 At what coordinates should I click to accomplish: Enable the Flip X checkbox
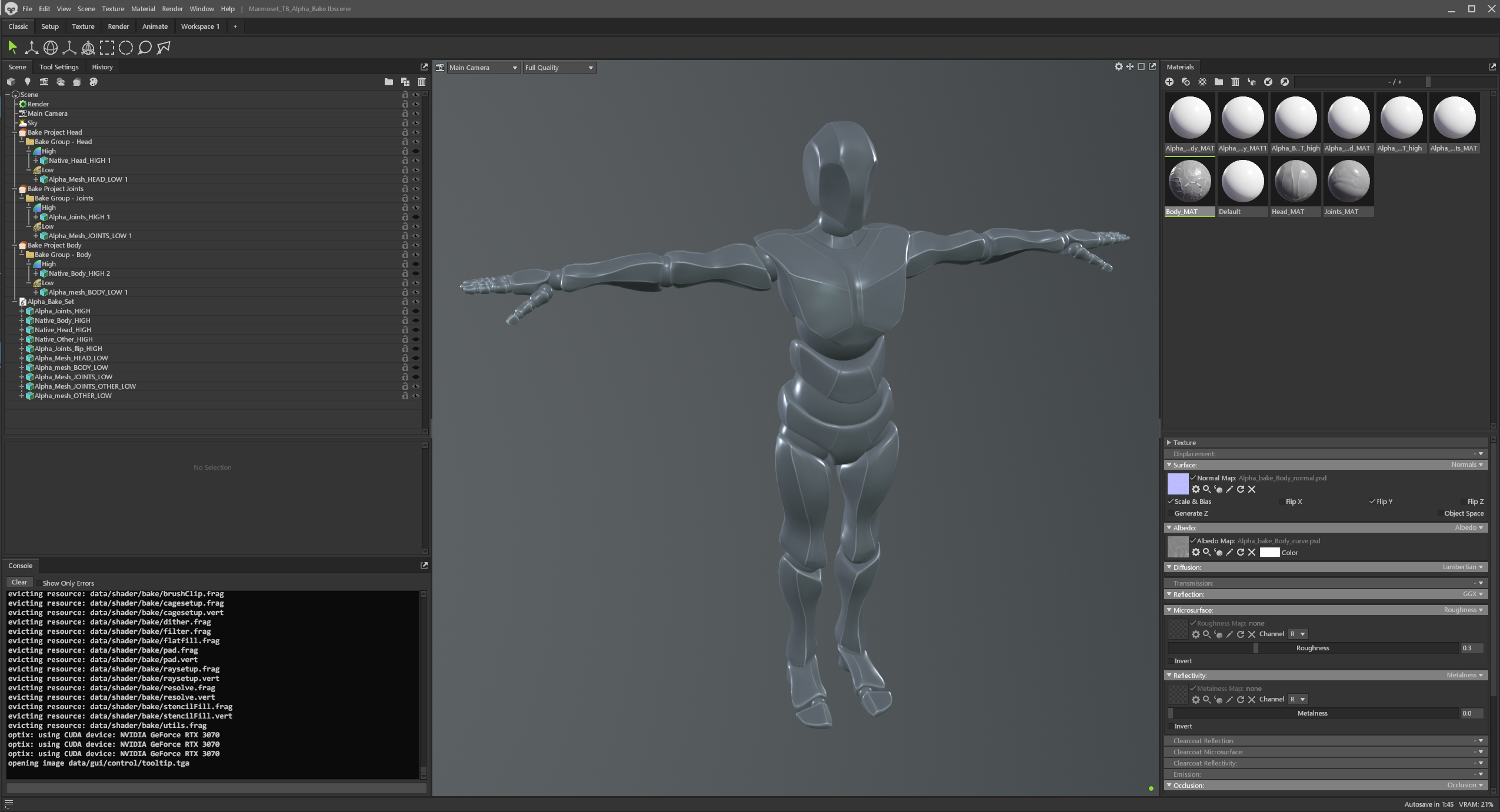click(1282, 502)
